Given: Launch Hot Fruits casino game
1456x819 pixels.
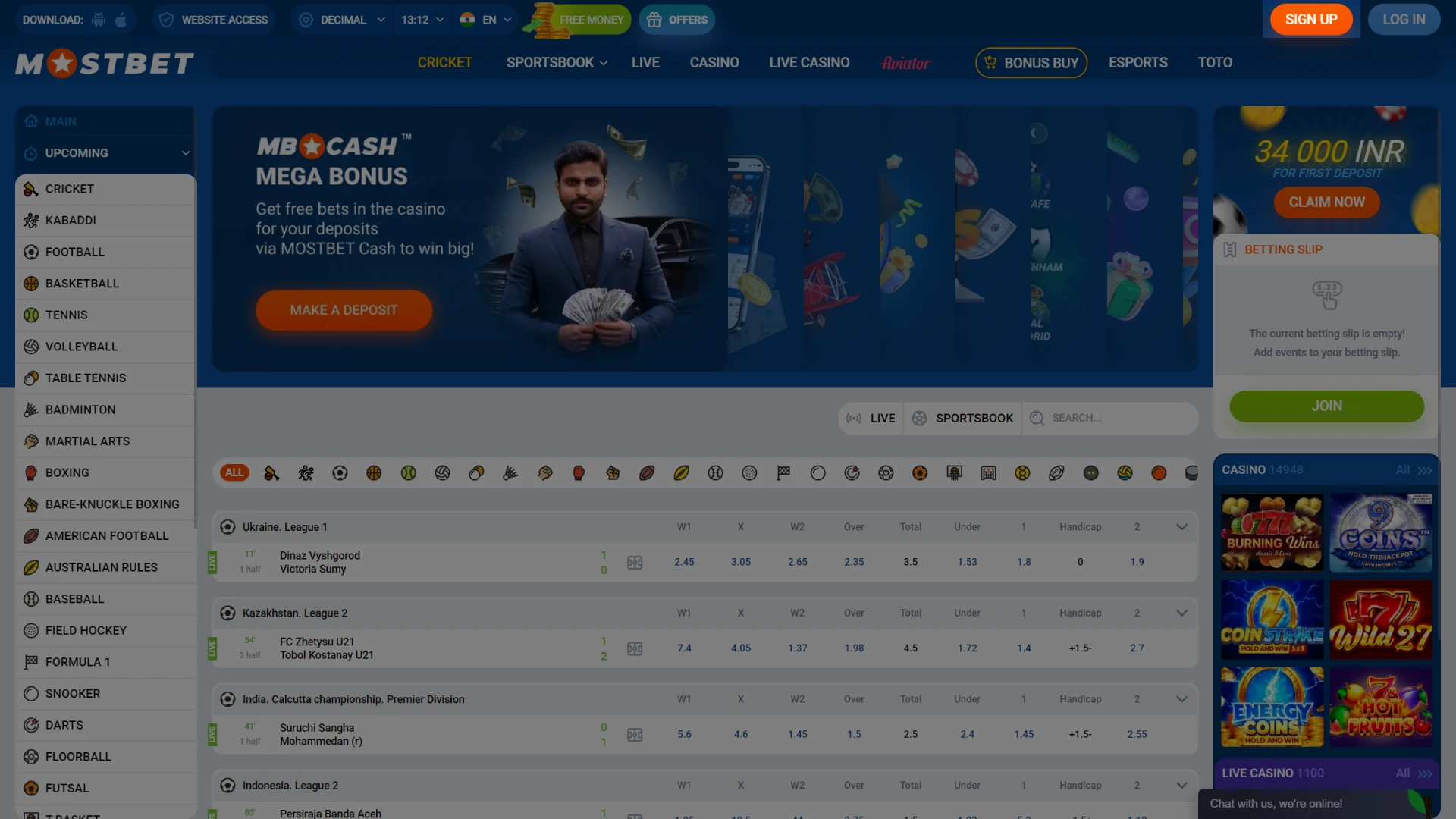Looking at the screenshot, I should [x=1381, y=708].
